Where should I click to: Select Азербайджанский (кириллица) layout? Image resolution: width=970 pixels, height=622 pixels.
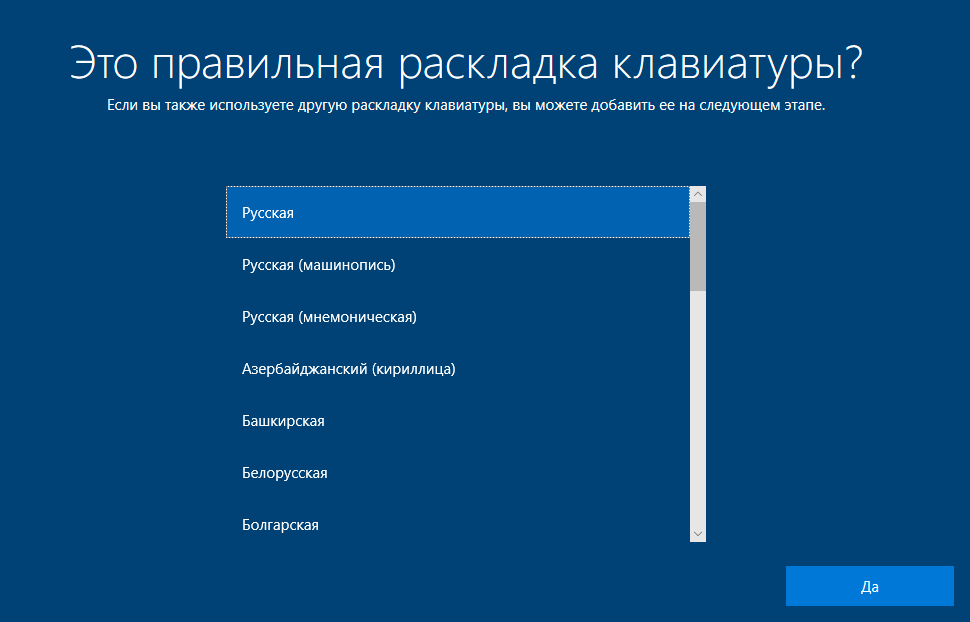coord(458,369)
